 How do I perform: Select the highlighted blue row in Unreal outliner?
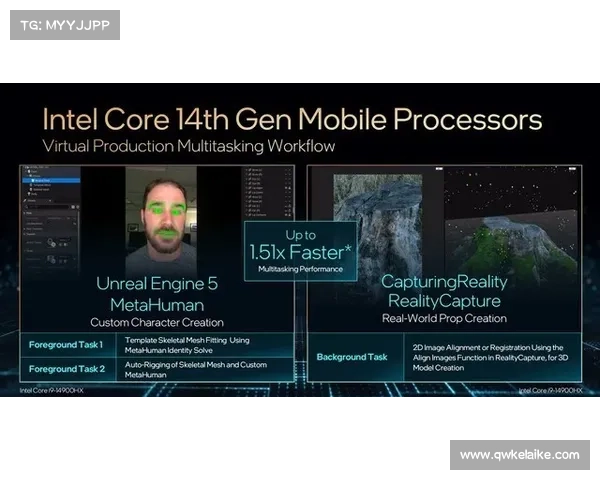[x=51, y=180]
